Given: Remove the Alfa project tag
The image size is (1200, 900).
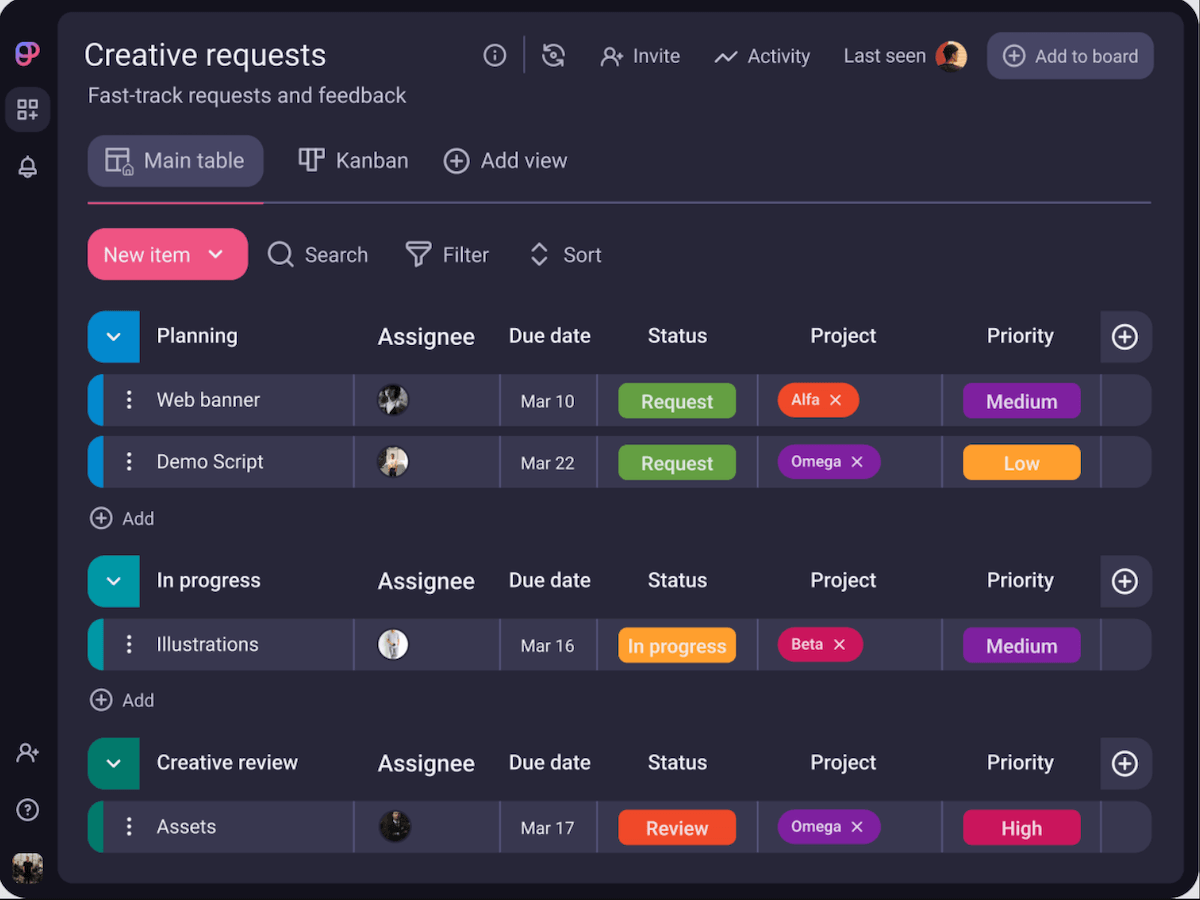Looking at the screenshot, I should pyautogui.click(x=836, y=400).
